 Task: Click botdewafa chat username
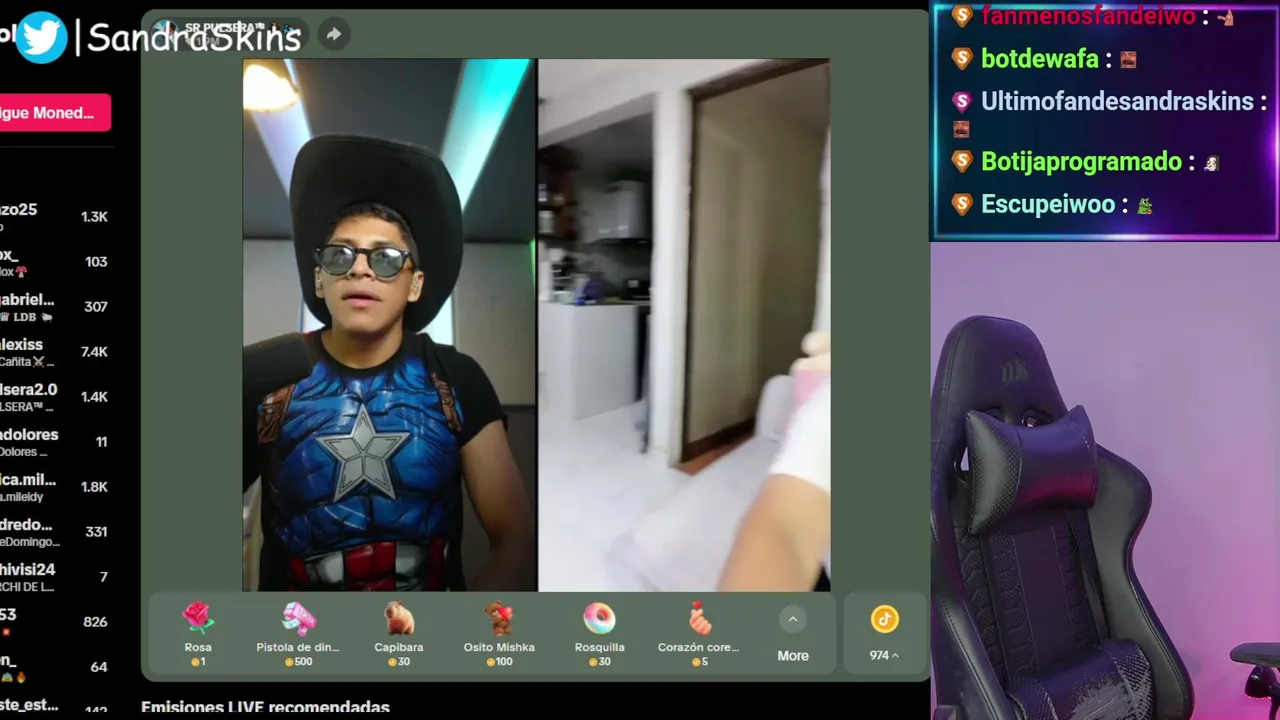click(x=1040, y=59)
